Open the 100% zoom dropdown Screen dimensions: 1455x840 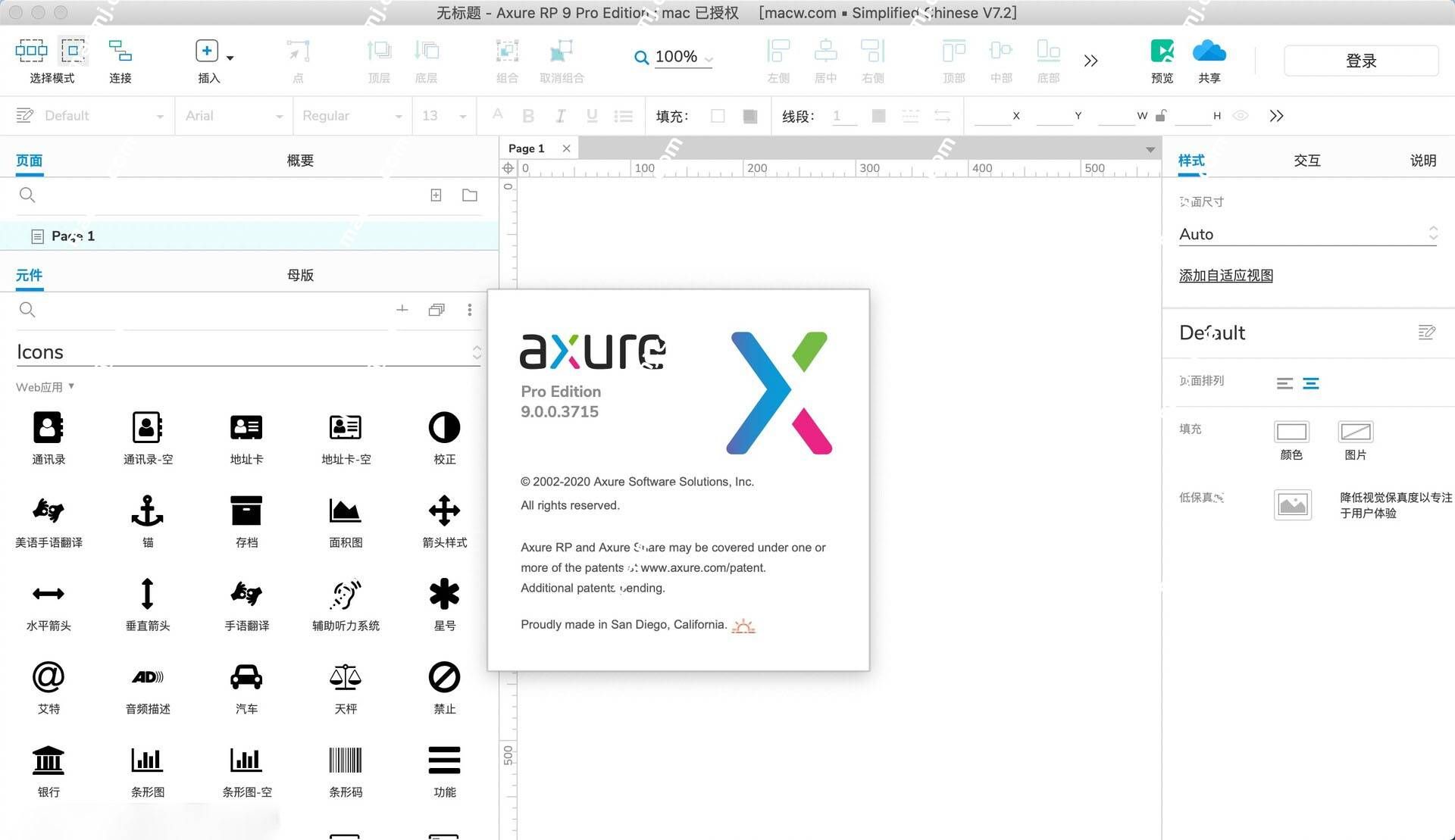point(709,58)
